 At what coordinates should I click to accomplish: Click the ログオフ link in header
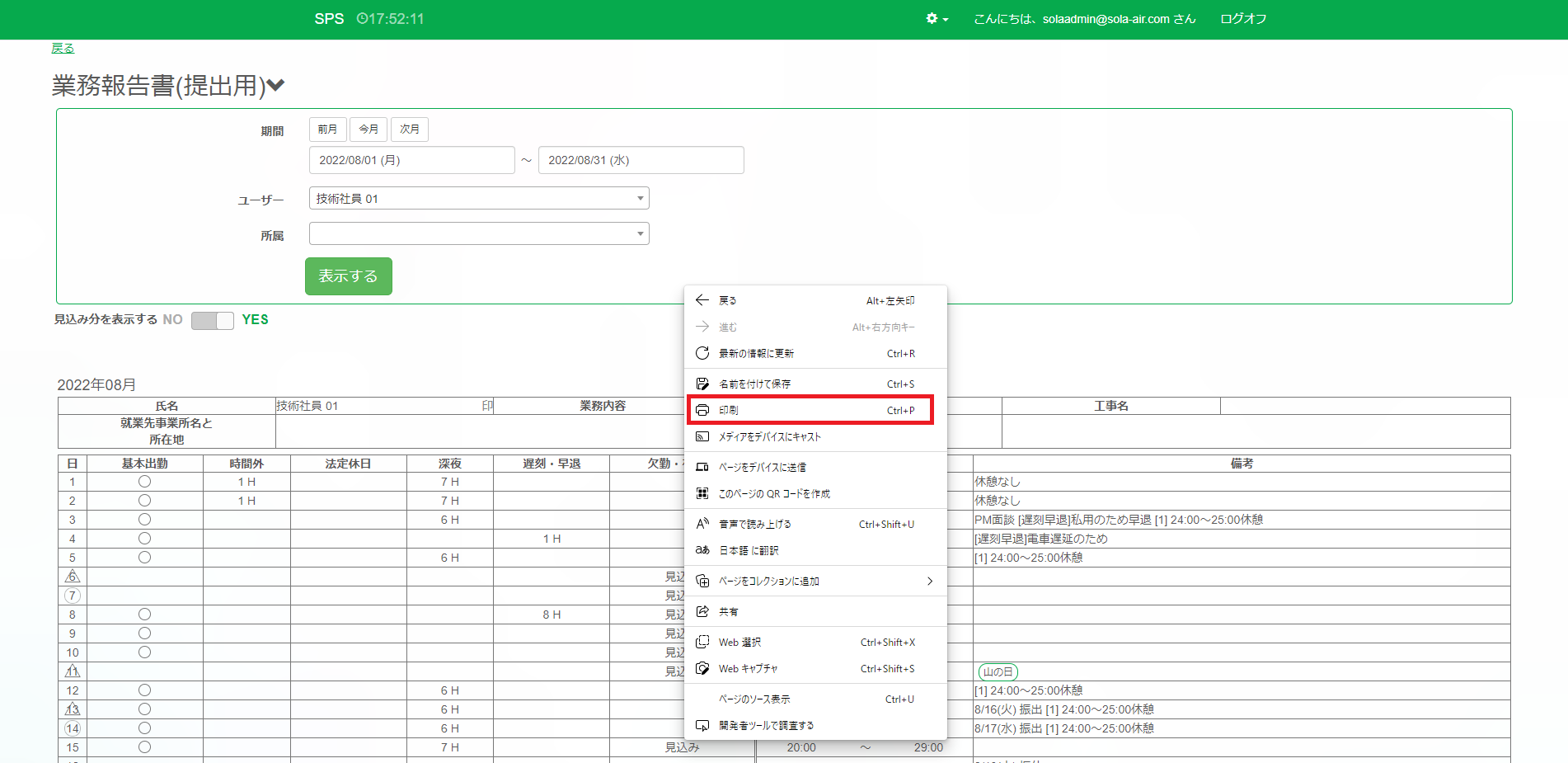(x=1242, y=19)
